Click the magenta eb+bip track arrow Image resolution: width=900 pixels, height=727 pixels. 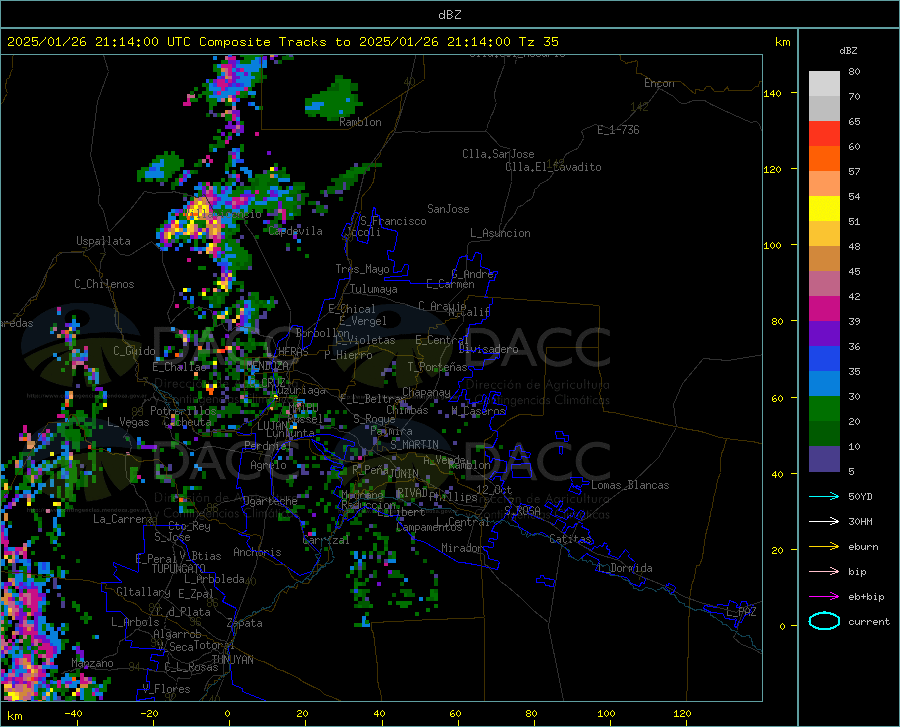824,597
